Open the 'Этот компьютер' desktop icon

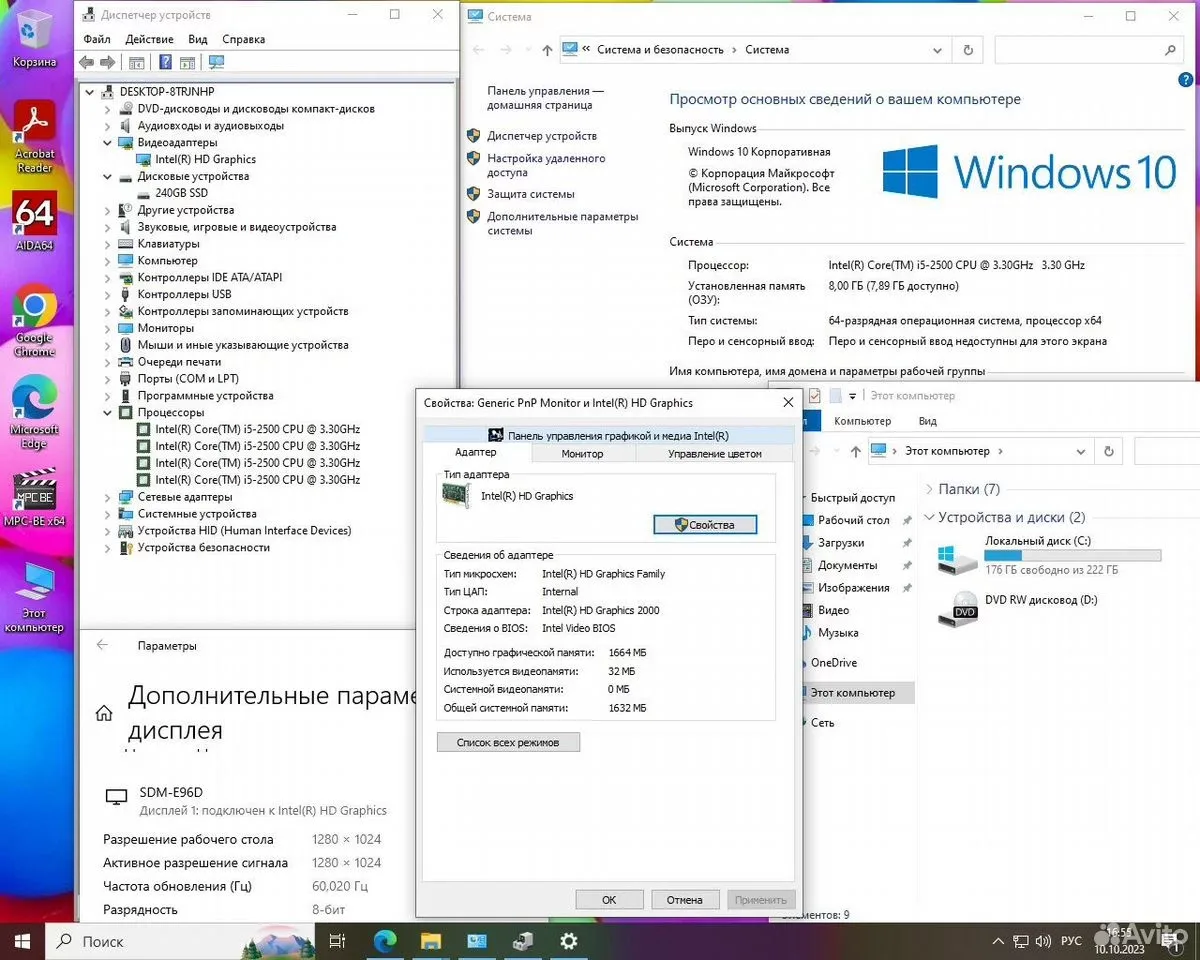coord(34,596)
